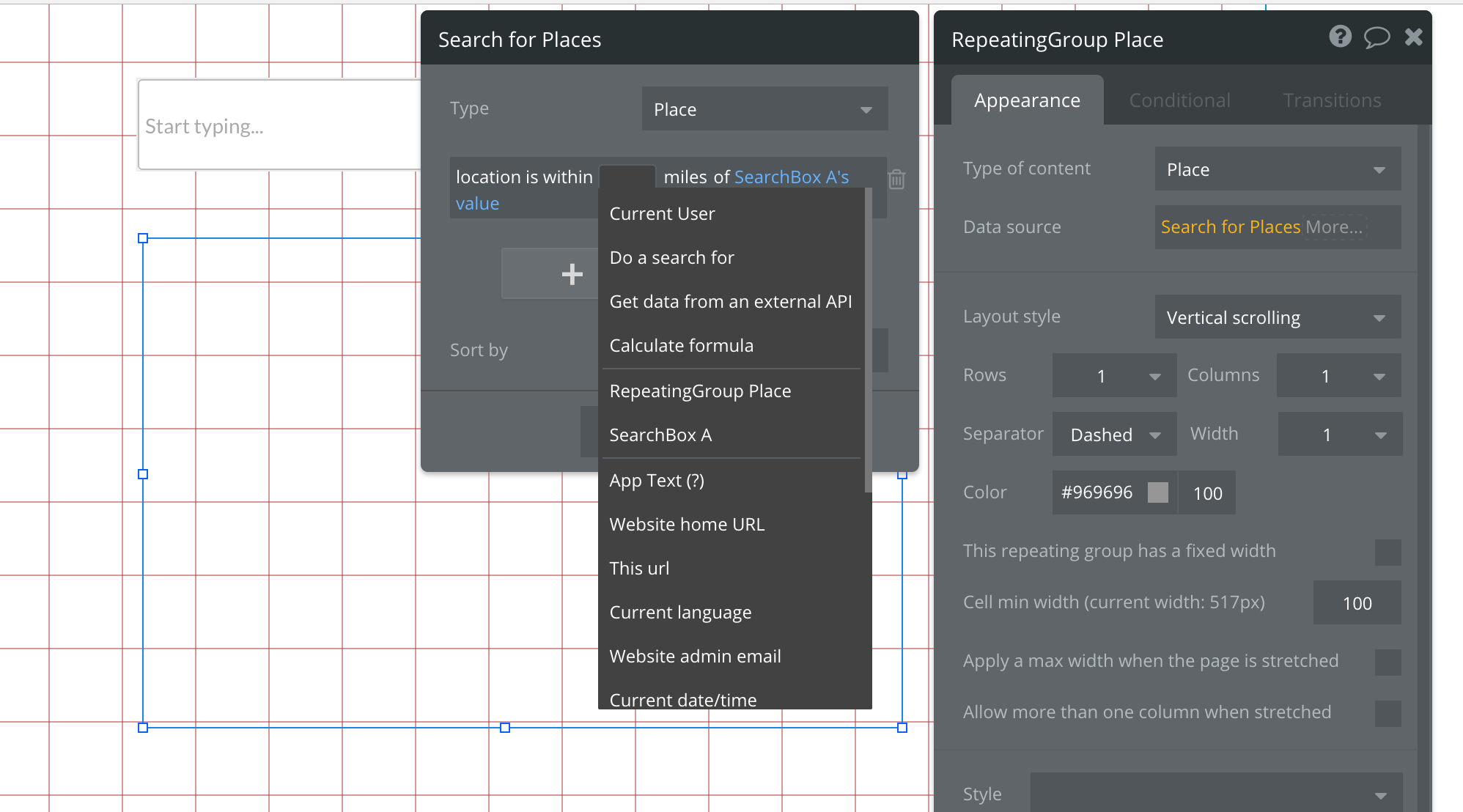Screen dimensions: 1463x812
Task: Click the Start typing search box input
Action: [279, 126]
